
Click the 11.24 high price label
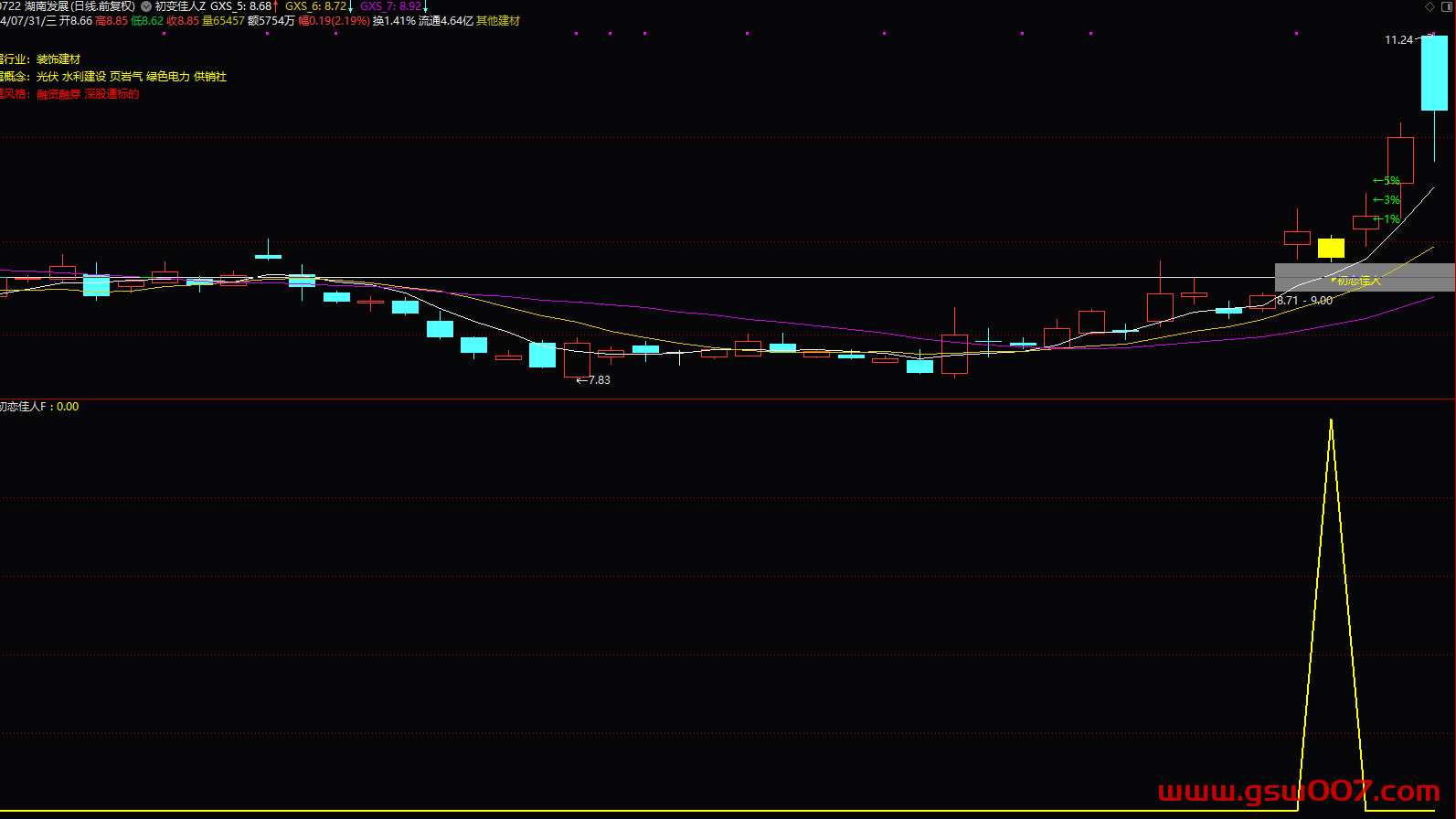1398,40
